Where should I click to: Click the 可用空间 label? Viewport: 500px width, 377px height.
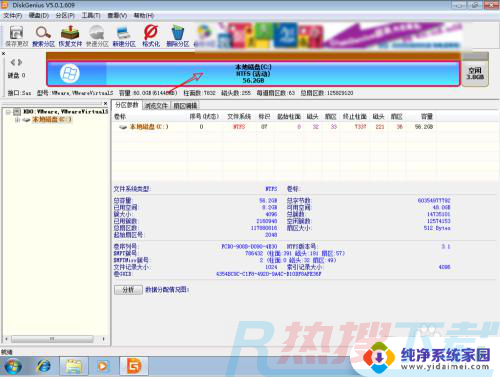pos(299,208)
